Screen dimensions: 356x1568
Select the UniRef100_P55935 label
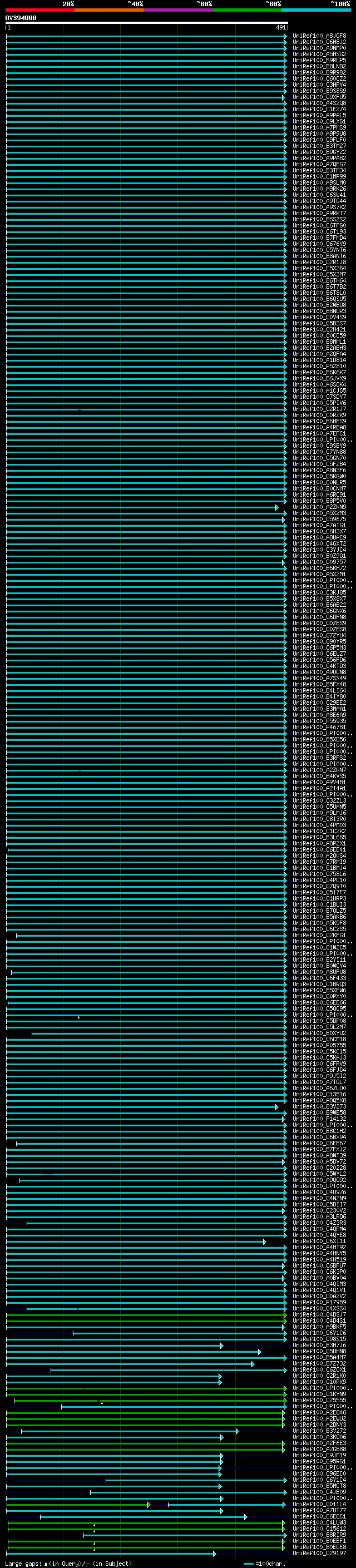coord(319,721)
